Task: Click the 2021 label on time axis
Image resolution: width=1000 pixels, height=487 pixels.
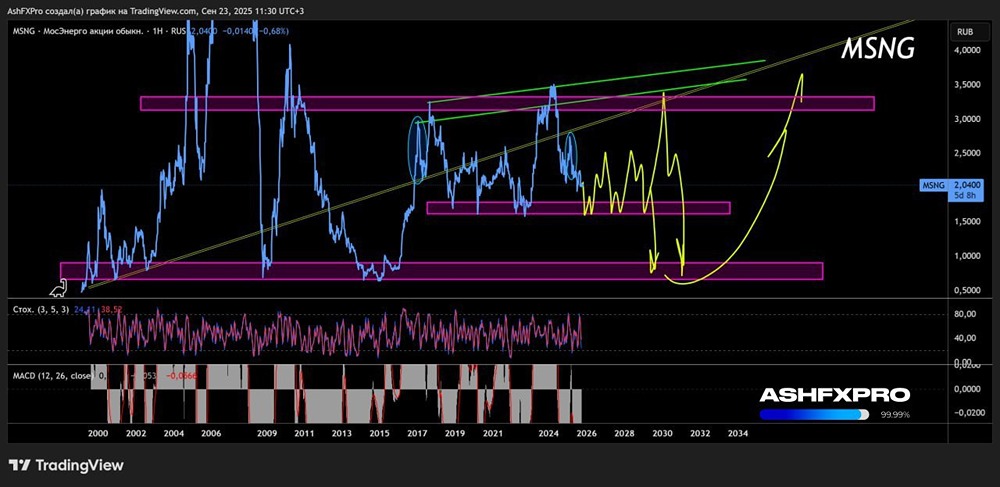Action: click(492, 433)
